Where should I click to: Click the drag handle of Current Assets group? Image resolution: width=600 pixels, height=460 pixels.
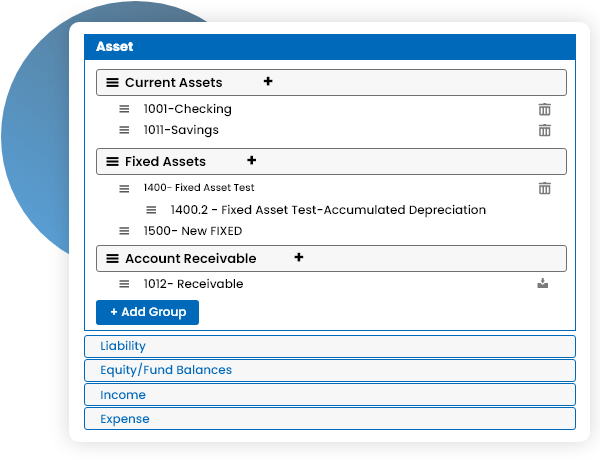[x=112, y=83]
